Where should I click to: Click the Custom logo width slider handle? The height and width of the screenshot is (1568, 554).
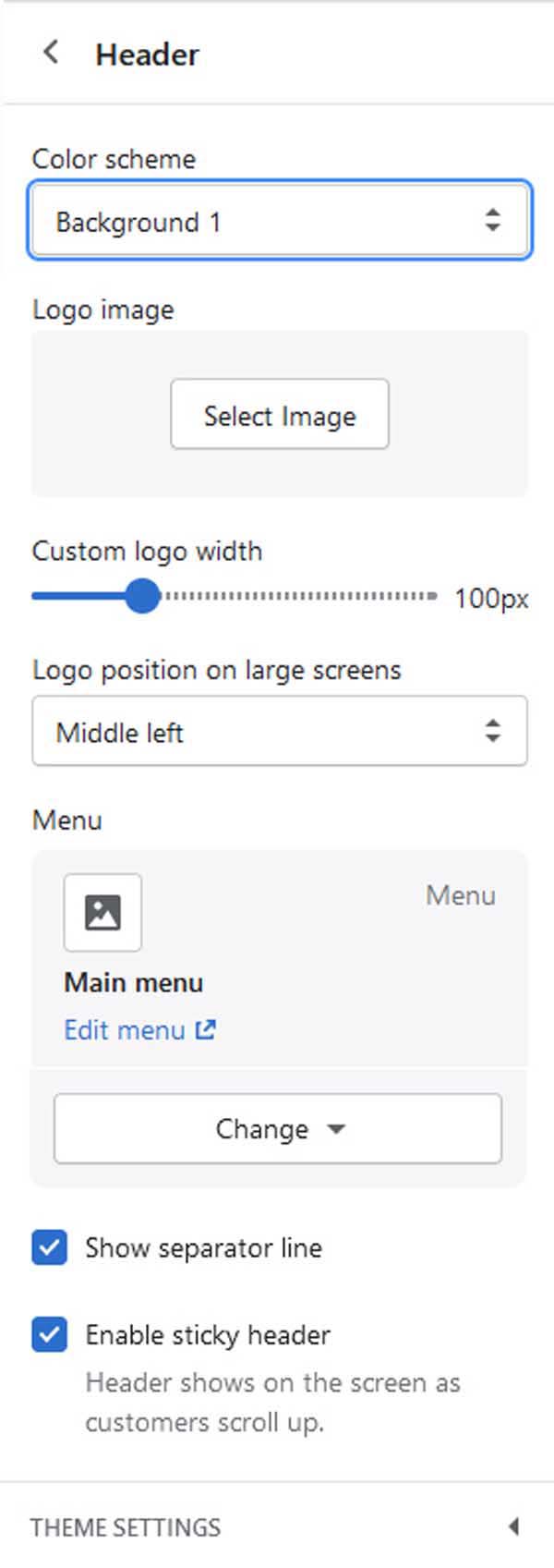point(142,596)
